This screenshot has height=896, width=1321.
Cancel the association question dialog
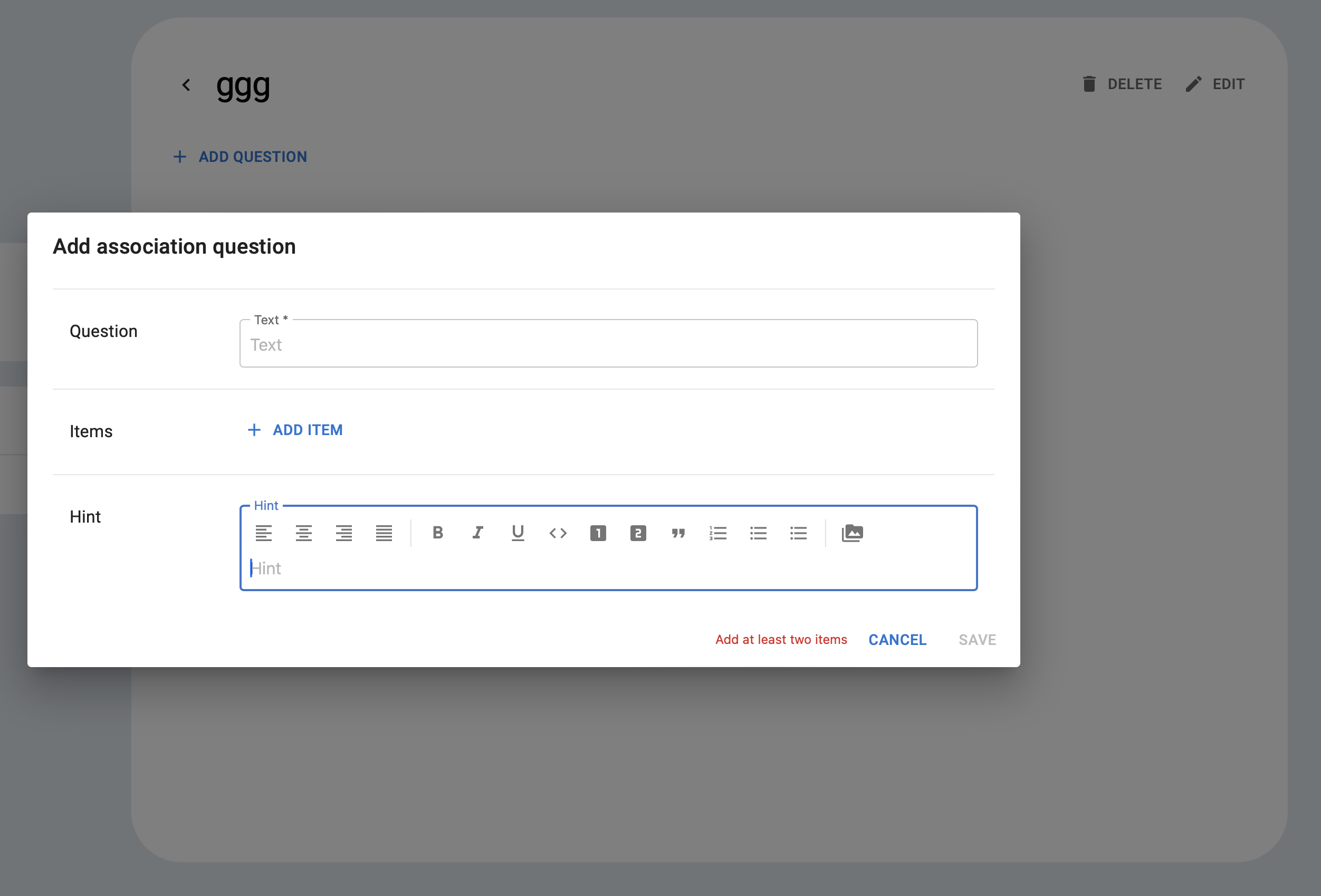[897, 640]
